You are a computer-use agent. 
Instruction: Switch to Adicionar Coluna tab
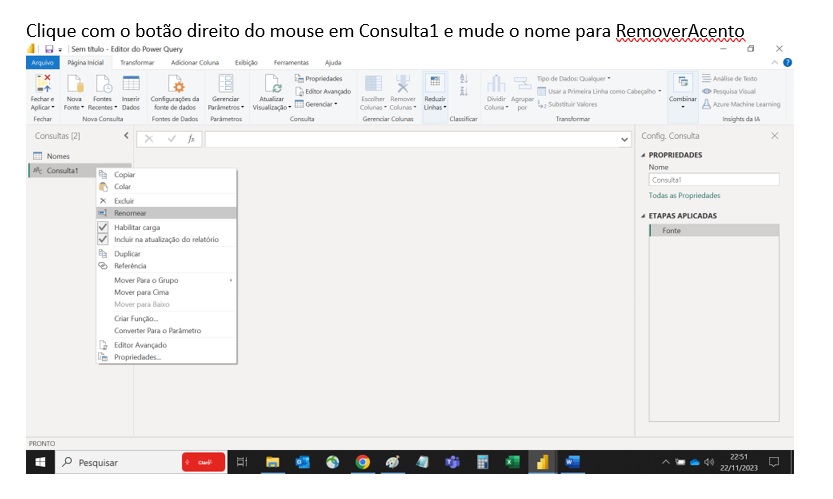pos(195,63)
